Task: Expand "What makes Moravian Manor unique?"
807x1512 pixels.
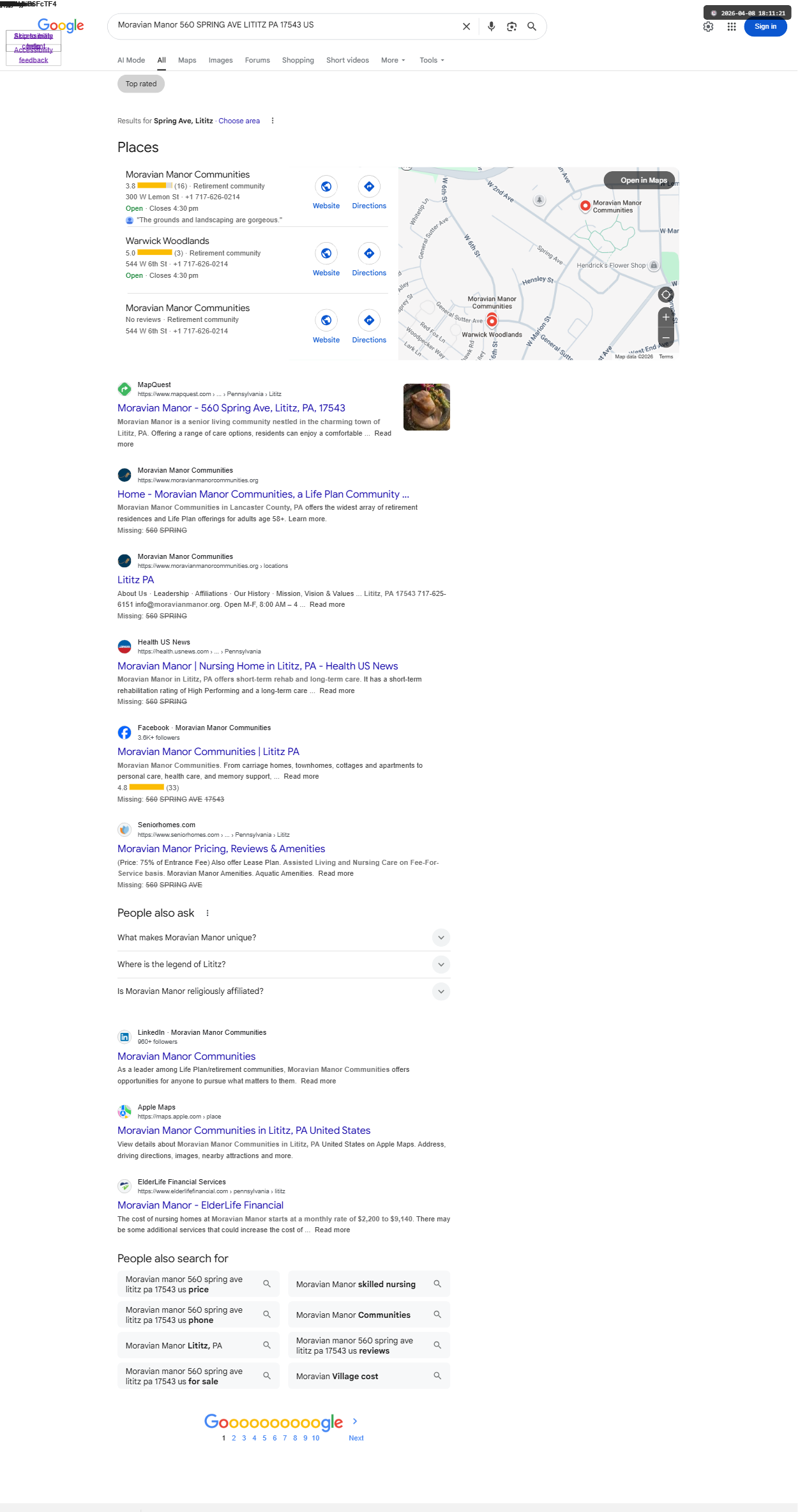Action: pos(283,938)
